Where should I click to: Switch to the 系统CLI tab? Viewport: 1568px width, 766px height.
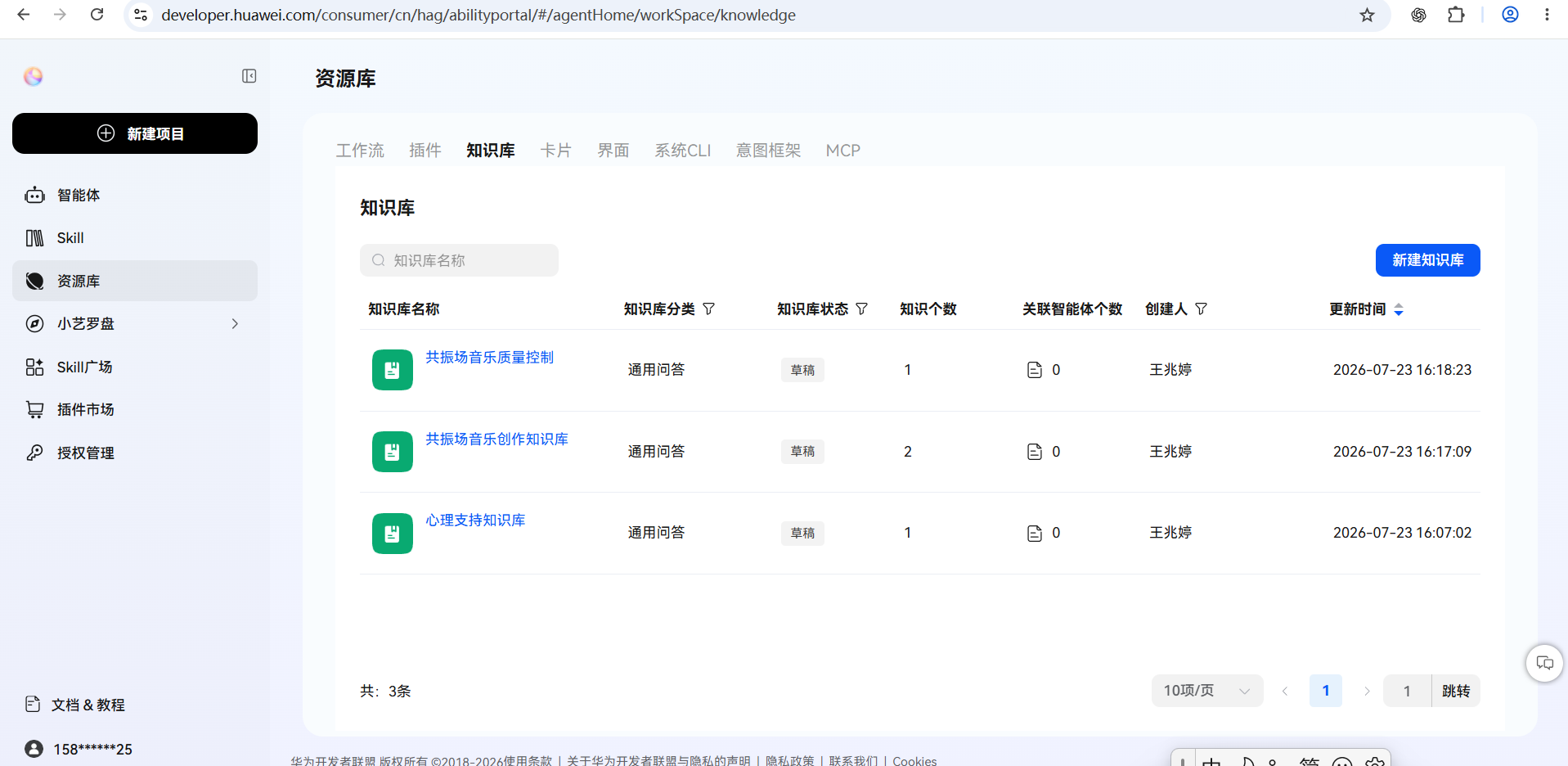(x=683, y=151)
